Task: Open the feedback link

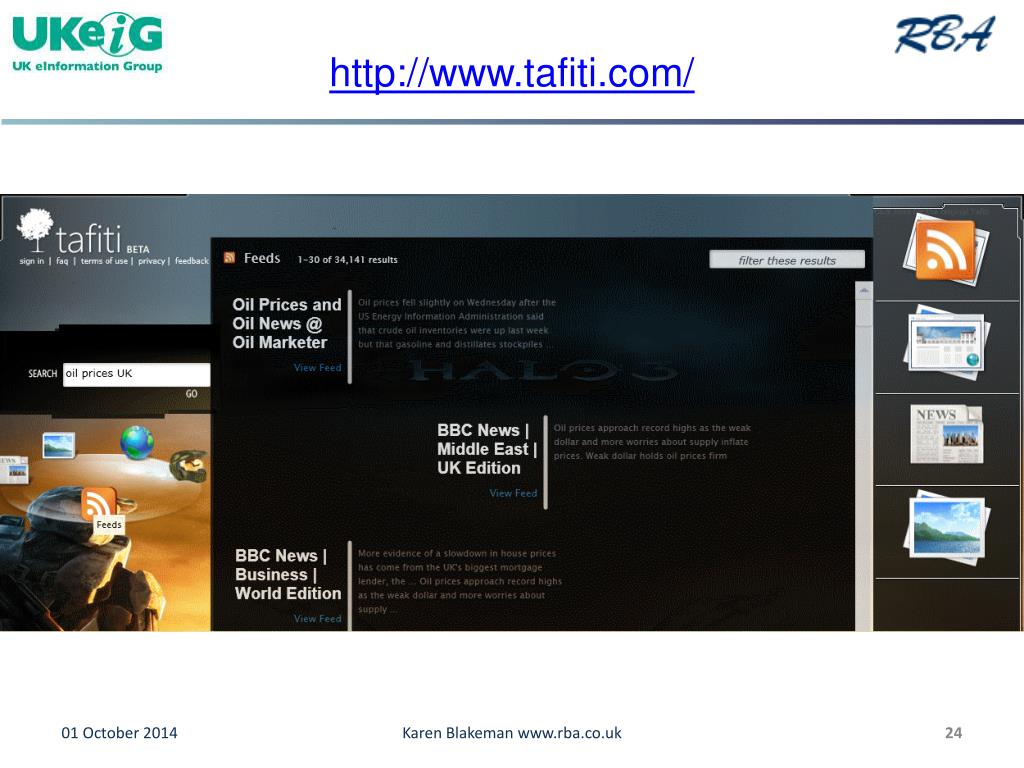Action: click(x=192, y=261)
